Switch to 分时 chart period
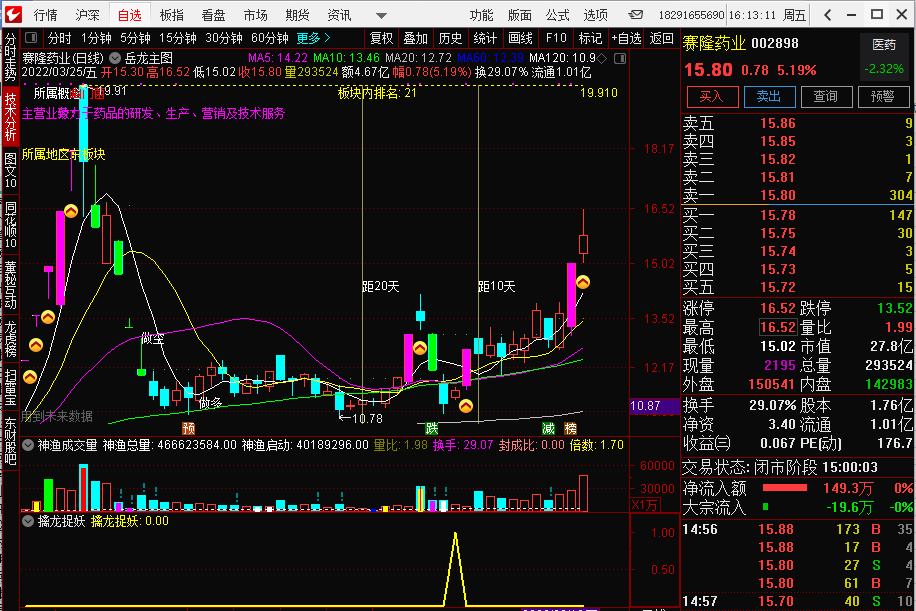The image size is (916, 611). 60,39
